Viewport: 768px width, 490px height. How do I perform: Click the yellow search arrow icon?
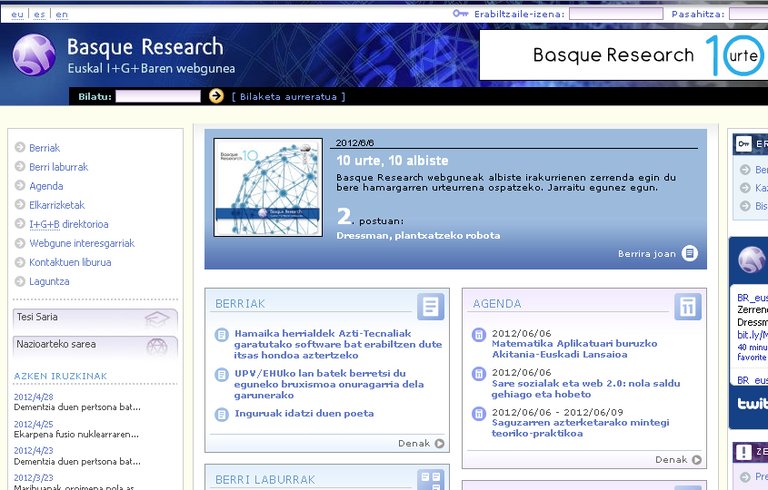[x=216, y=96]
